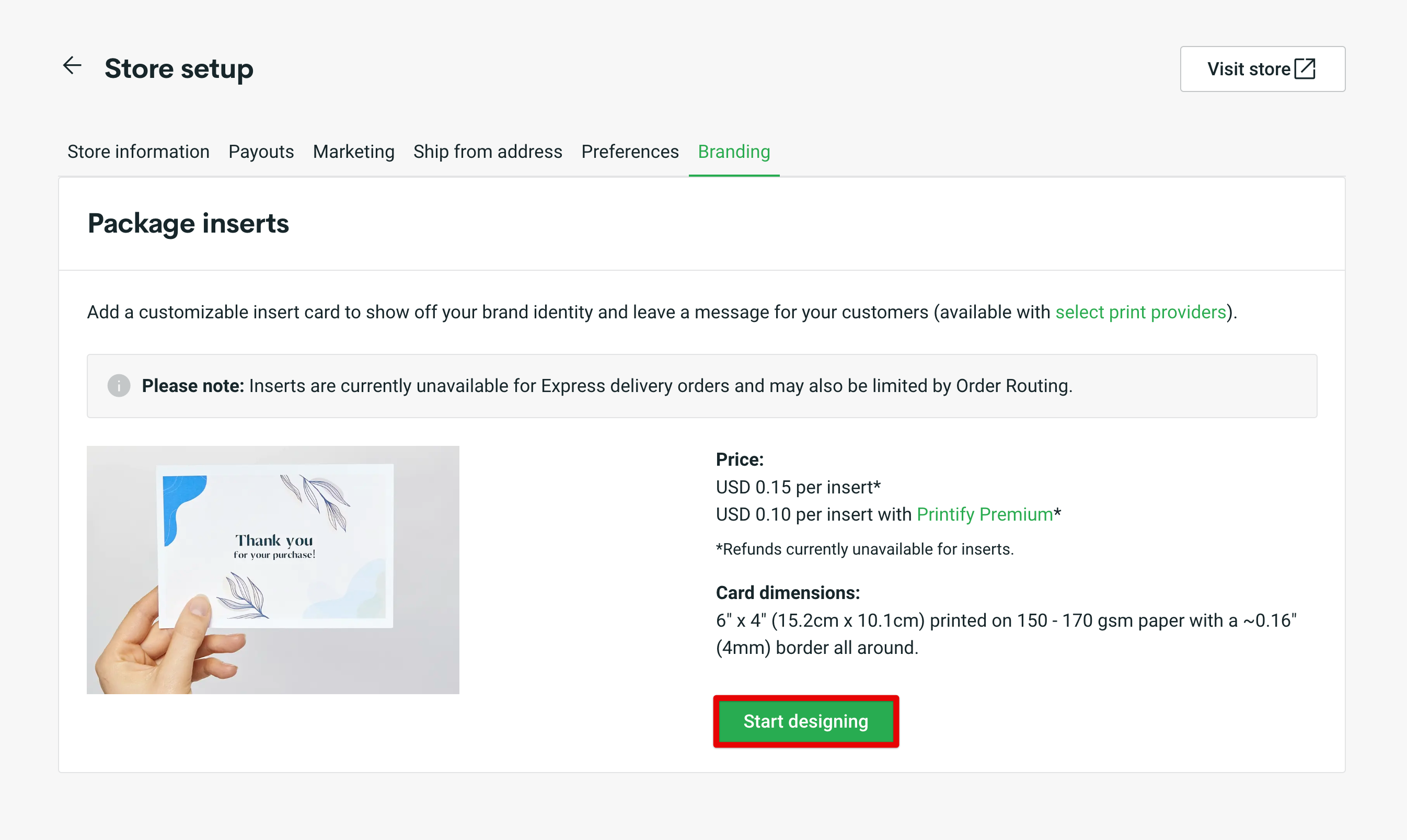Screen dimensions: 1407x840
Task: Click the Visit store button
Action: (x=1263, y=69)
